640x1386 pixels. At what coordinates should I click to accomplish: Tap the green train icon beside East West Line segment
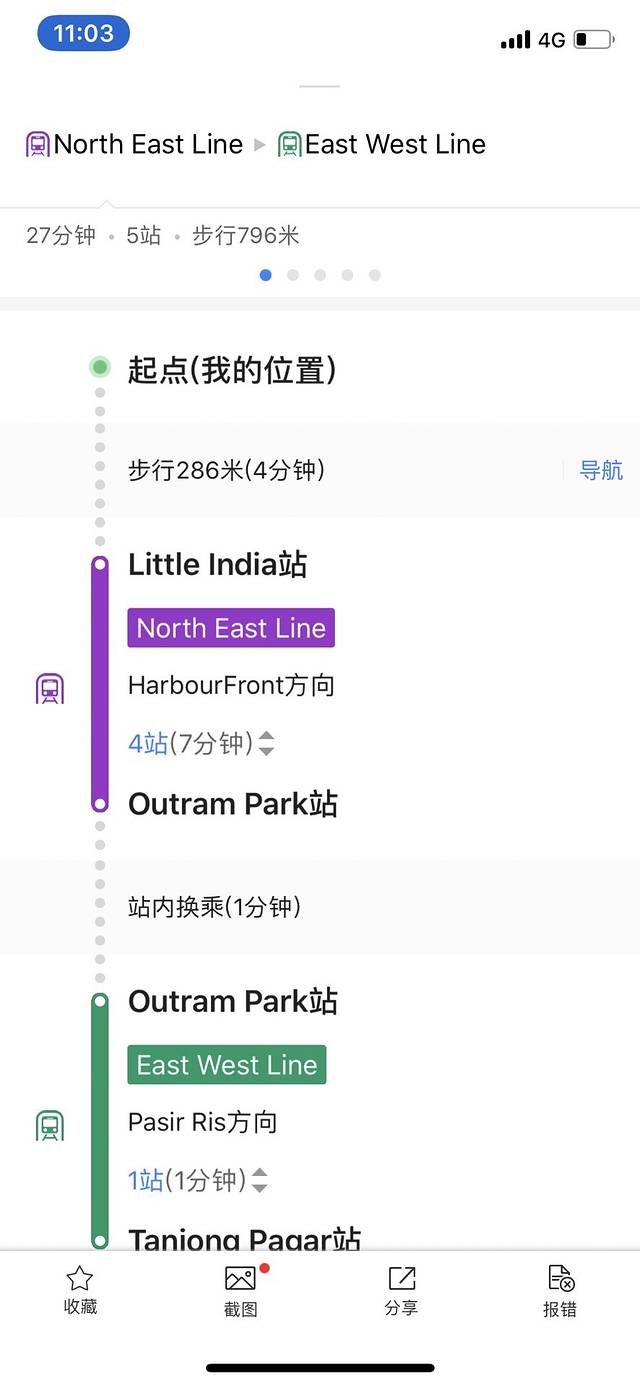[x=50, y=1126]
